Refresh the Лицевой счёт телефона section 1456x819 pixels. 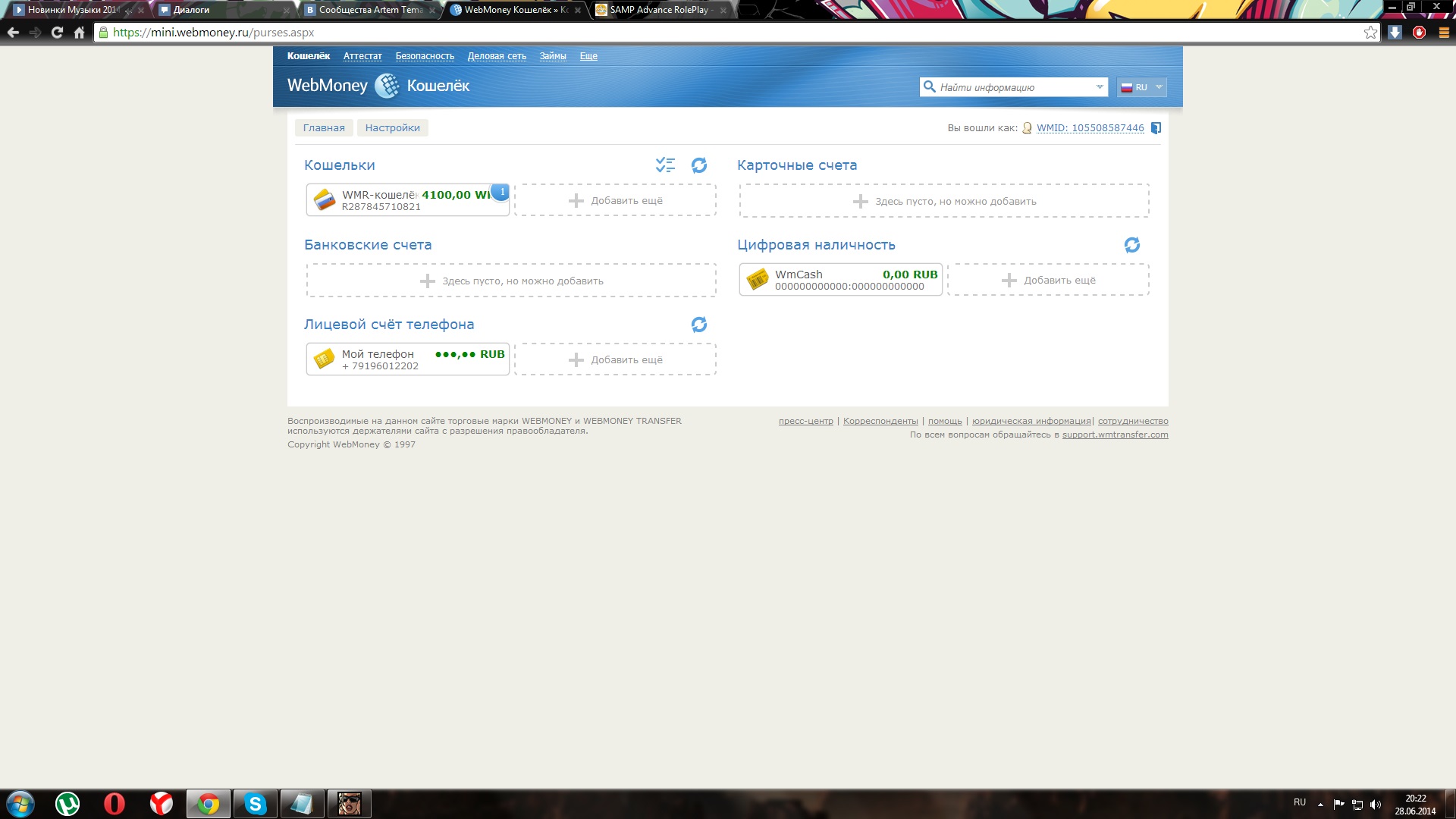point(699,324)
